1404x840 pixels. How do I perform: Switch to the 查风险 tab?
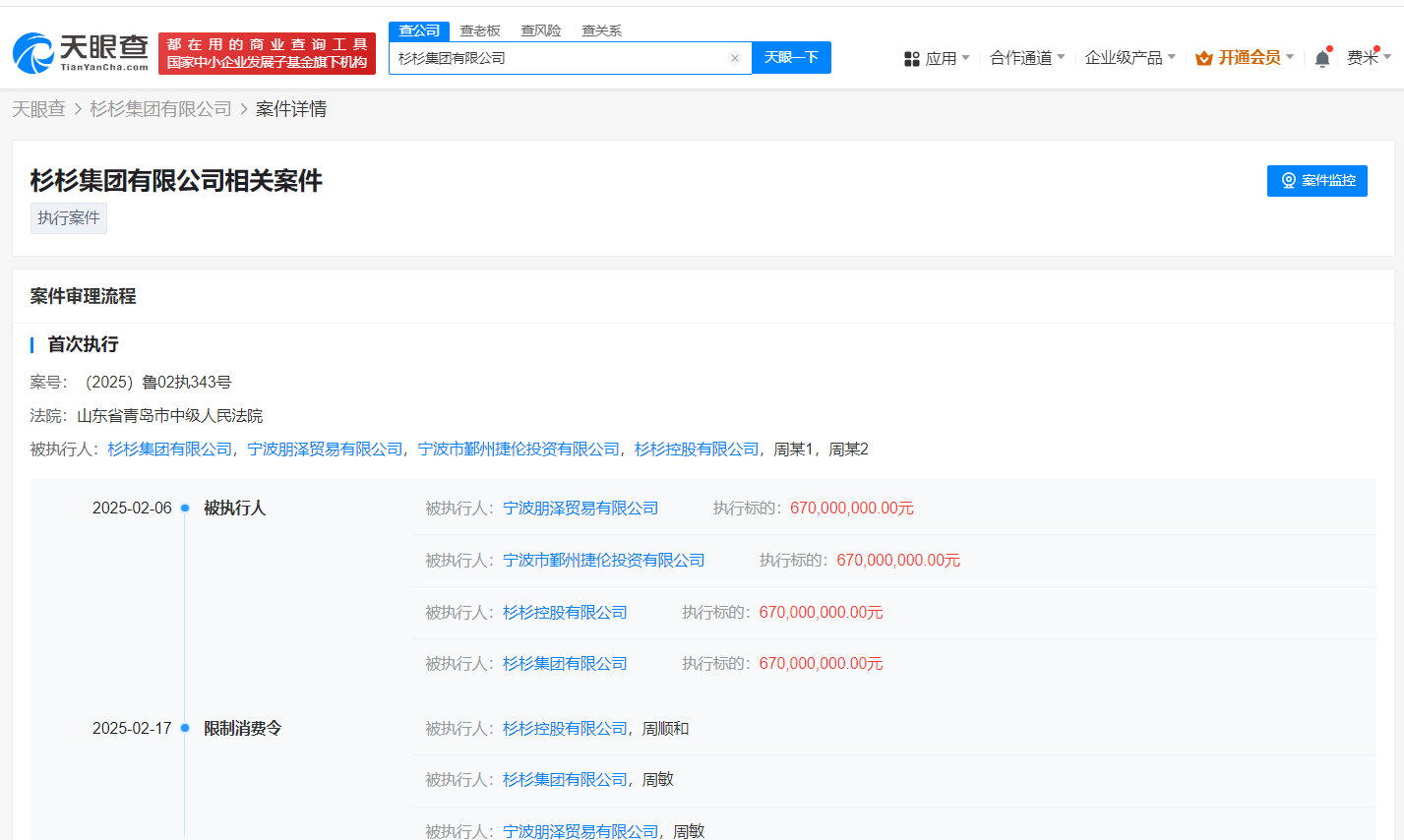[x=541, y=30]
